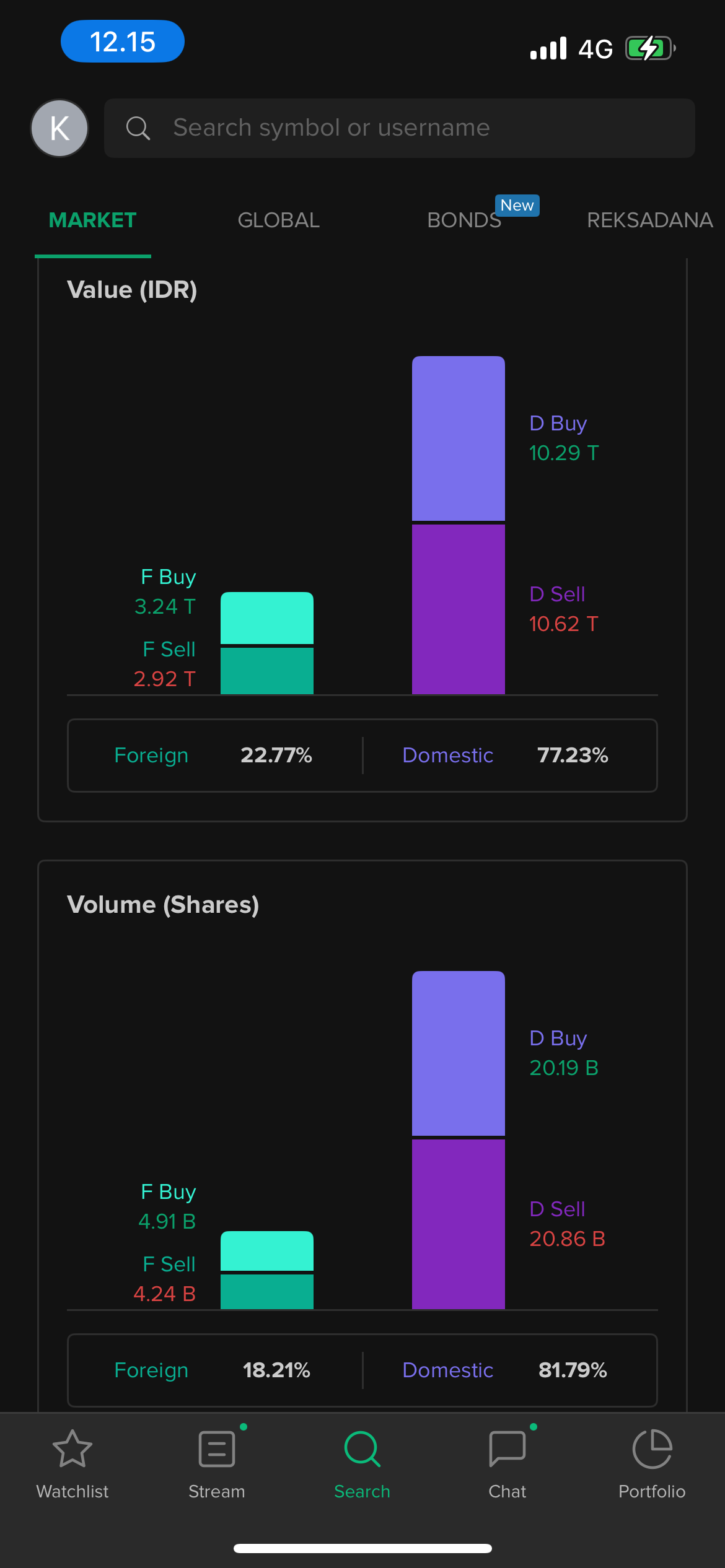The width and height of the screenshot is (725, 1568).
Task: Switch to the GLOBAL tab
Action: tap(278, 220)
